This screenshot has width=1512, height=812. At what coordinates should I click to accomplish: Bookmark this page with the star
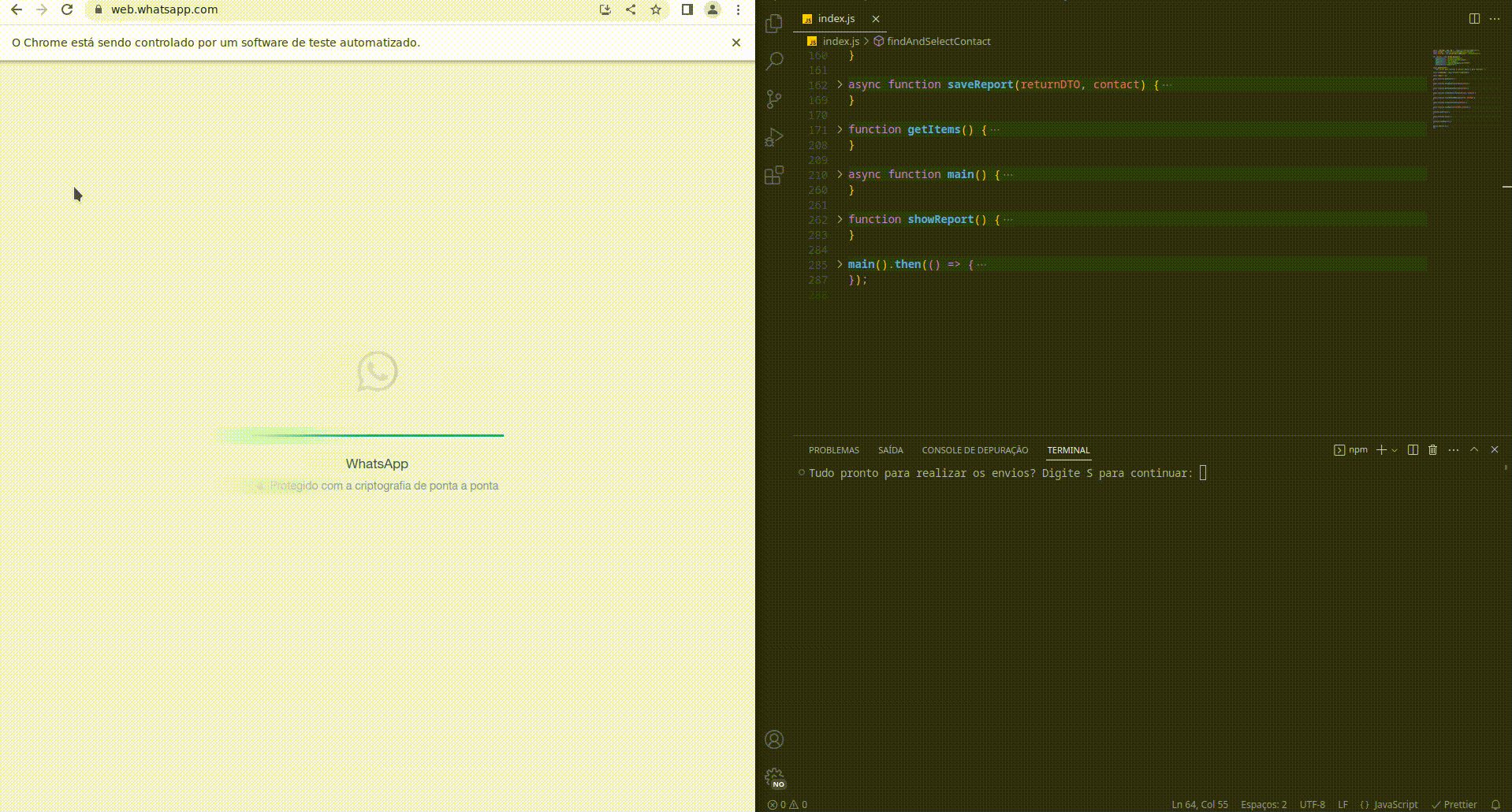coord(656,9)
